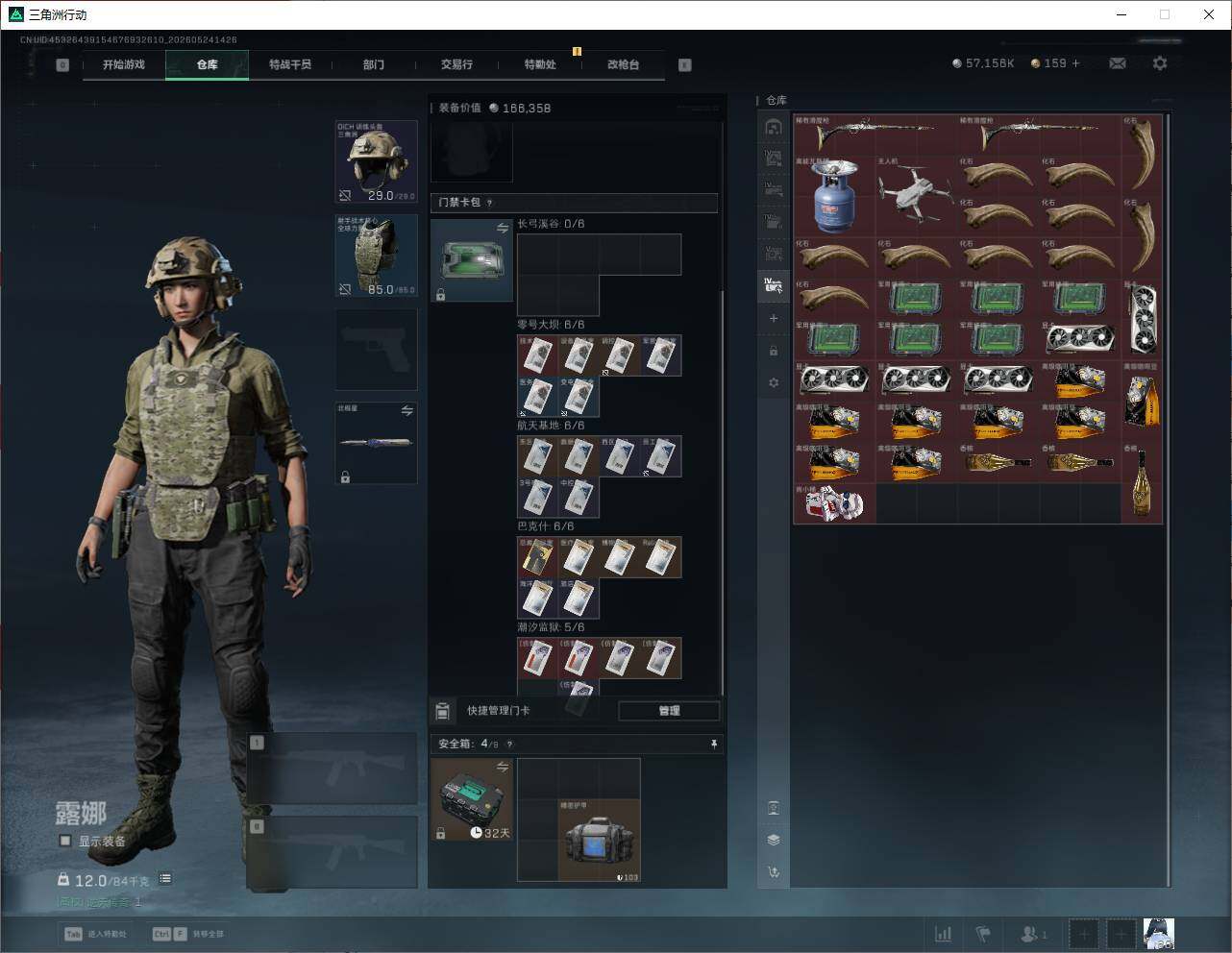This screenshot has width=1232, height=953.
Task: Click the 管理 button
Action: click(x=669, y=711)
